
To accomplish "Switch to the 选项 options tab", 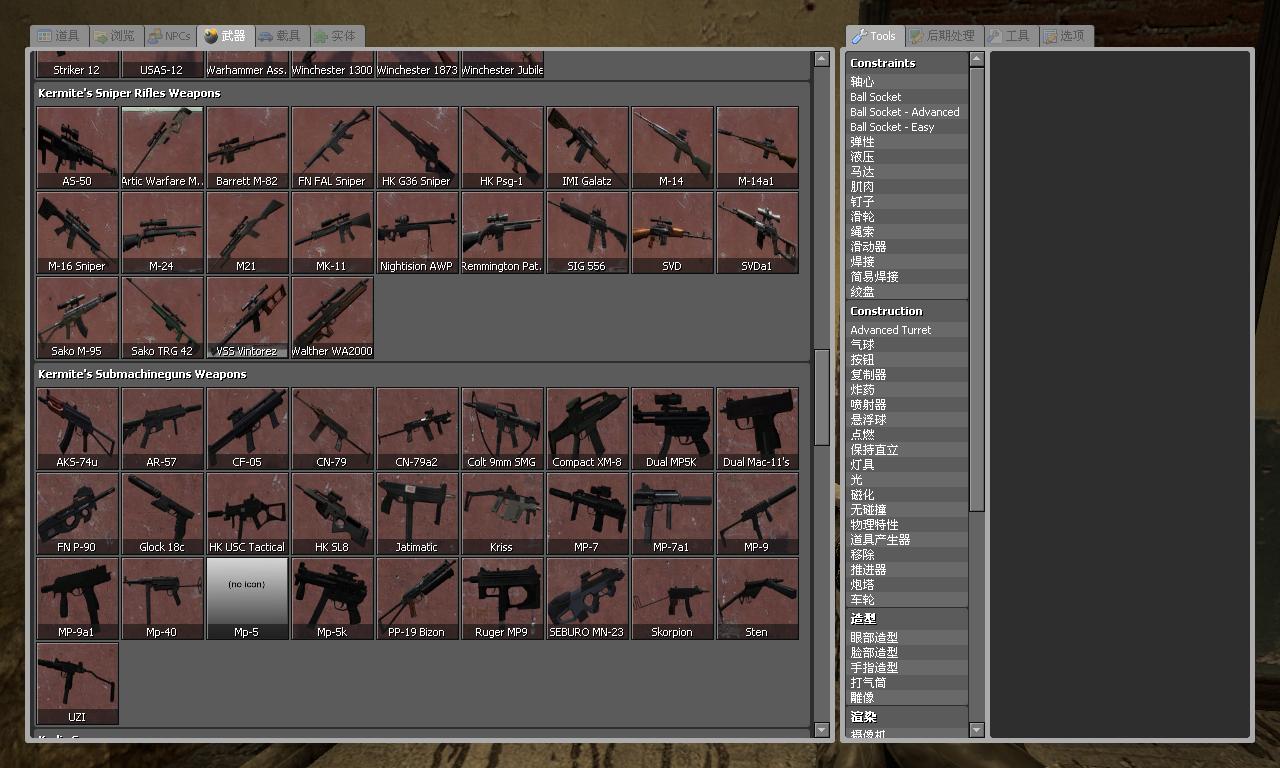I will click(x=1066, y=36).
